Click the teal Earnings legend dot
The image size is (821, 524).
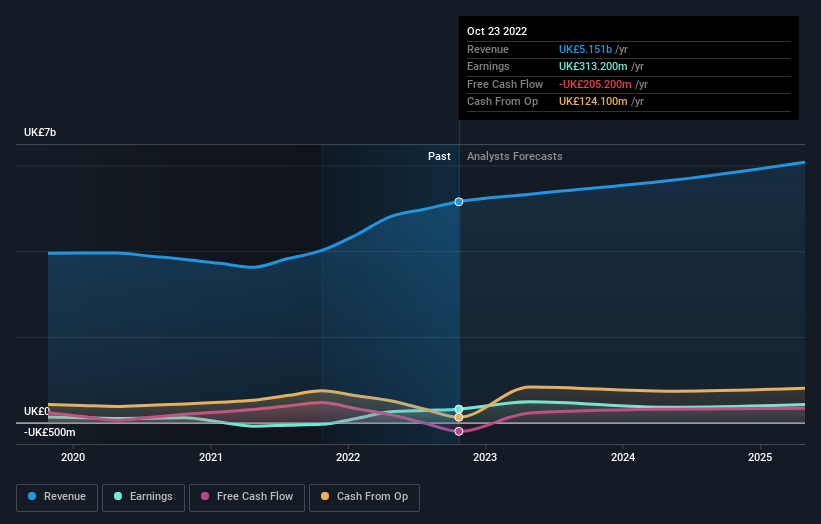[x=118, y=496]
